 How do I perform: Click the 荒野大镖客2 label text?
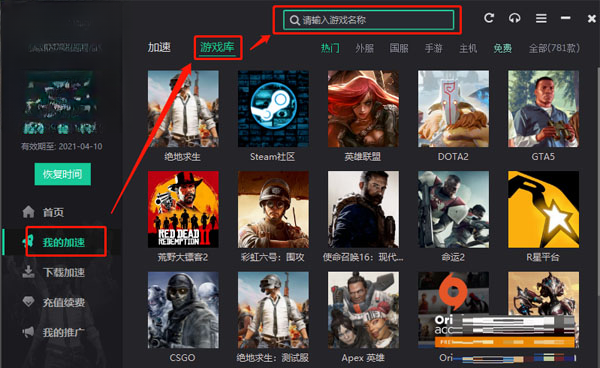coord(183,257)
